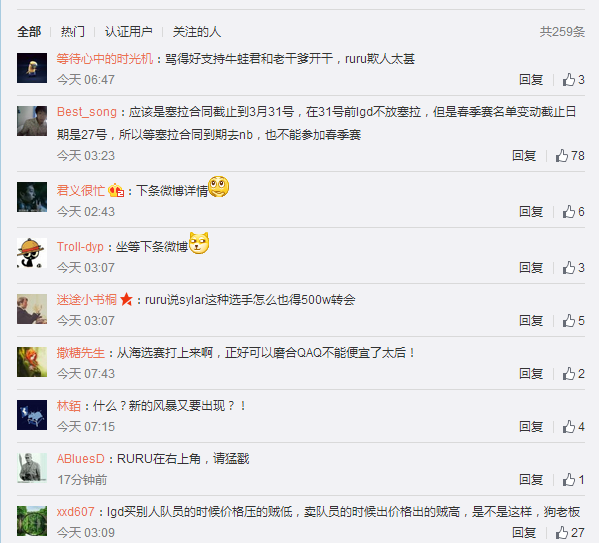Like xxd607's comment with 27 likes

click(x=570, y=532)
